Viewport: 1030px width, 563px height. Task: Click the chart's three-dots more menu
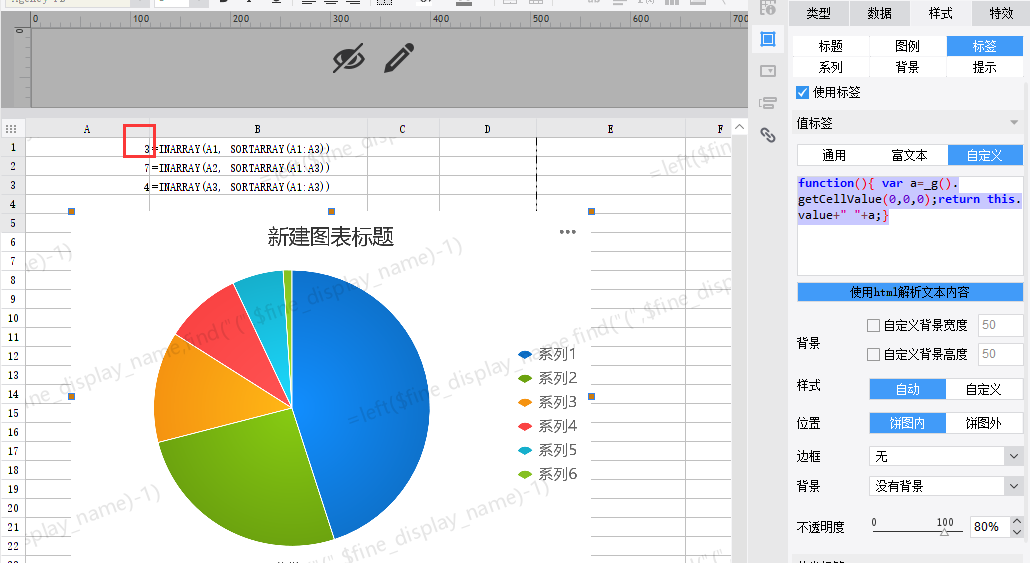pyautogui.click(x=568, y=232)
